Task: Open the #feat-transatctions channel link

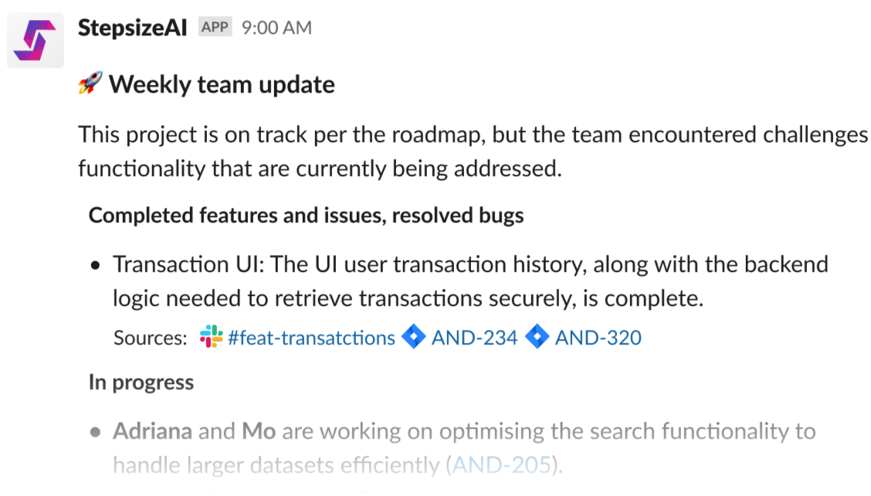Action: click(311, 337)
